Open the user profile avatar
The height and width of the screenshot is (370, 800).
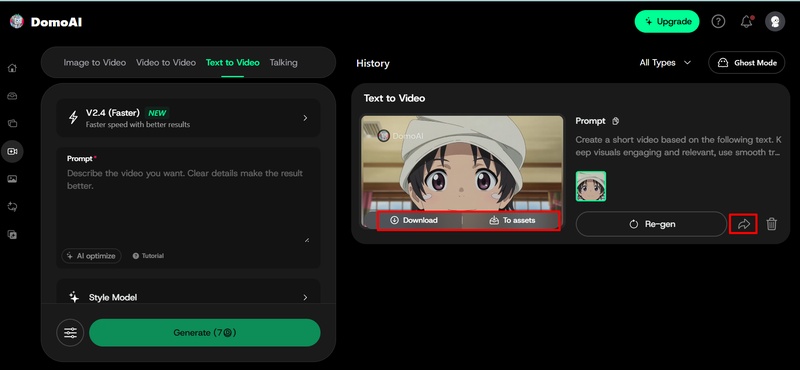pyautogui.click(x=775, y=21)
